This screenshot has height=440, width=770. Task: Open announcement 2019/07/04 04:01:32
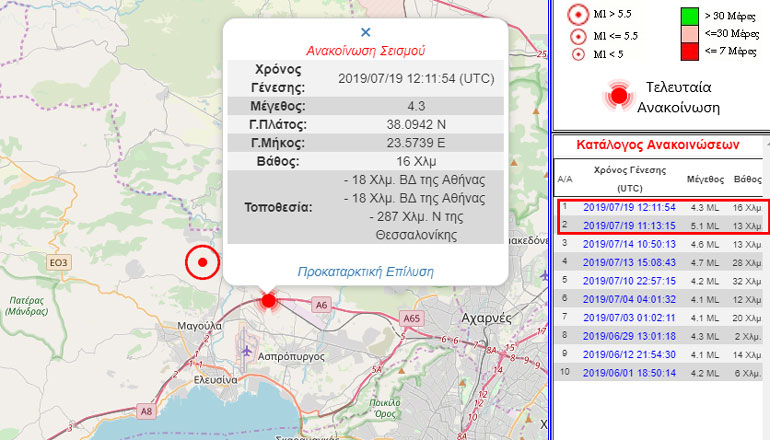629,300
